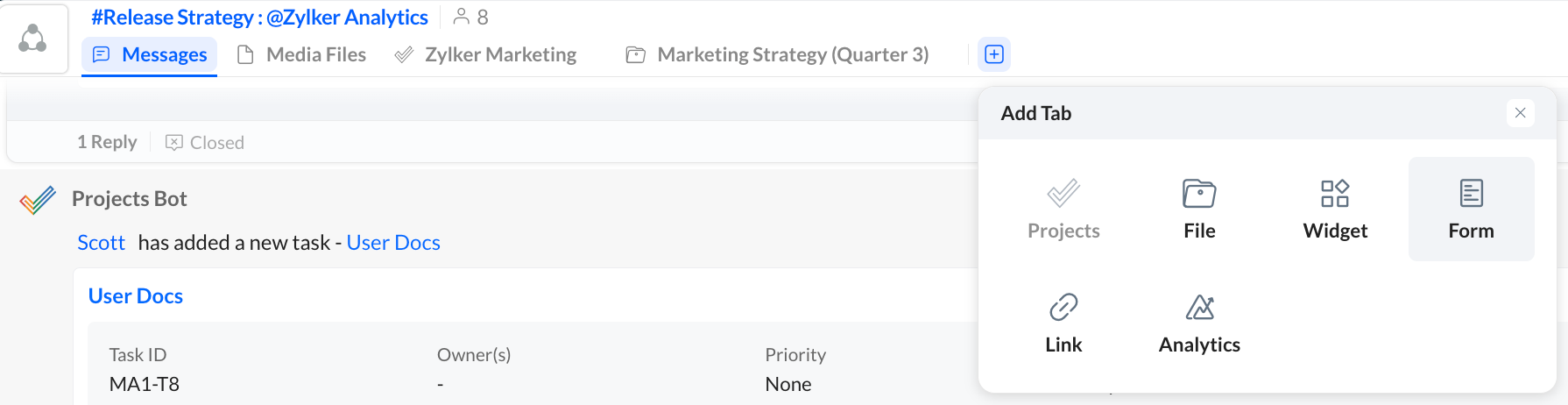The width and height of the screenshot is (1568, 405).
Task: Open the User Docs card title
Action: [x=136, y=296]
